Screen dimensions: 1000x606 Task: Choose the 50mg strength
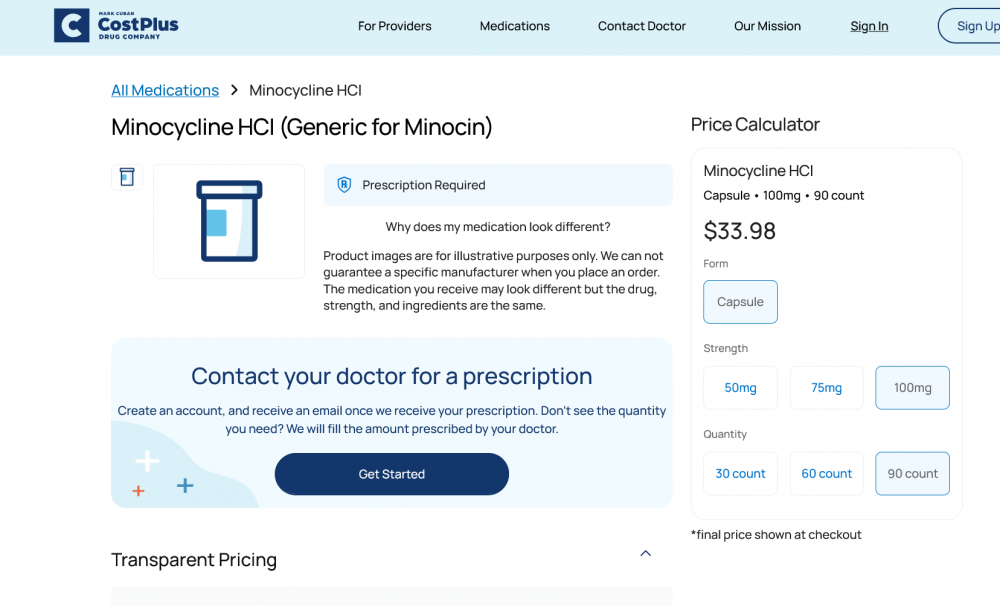click(740, 388)
